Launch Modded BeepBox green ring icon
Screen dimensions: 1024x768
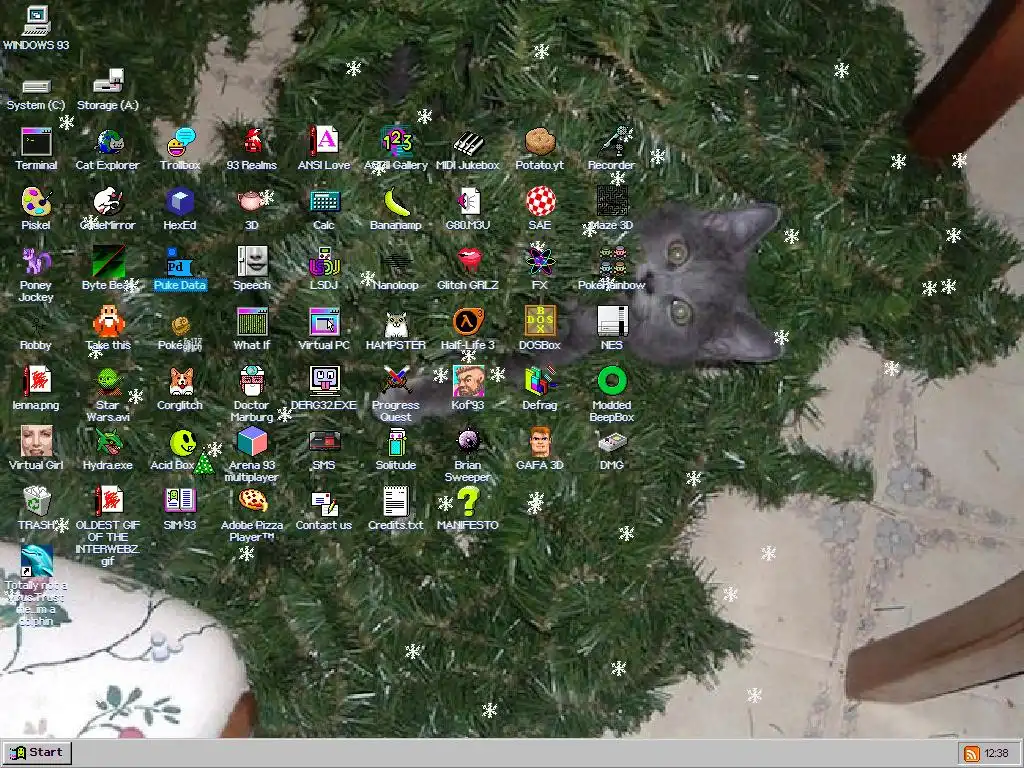coord(612,381)
